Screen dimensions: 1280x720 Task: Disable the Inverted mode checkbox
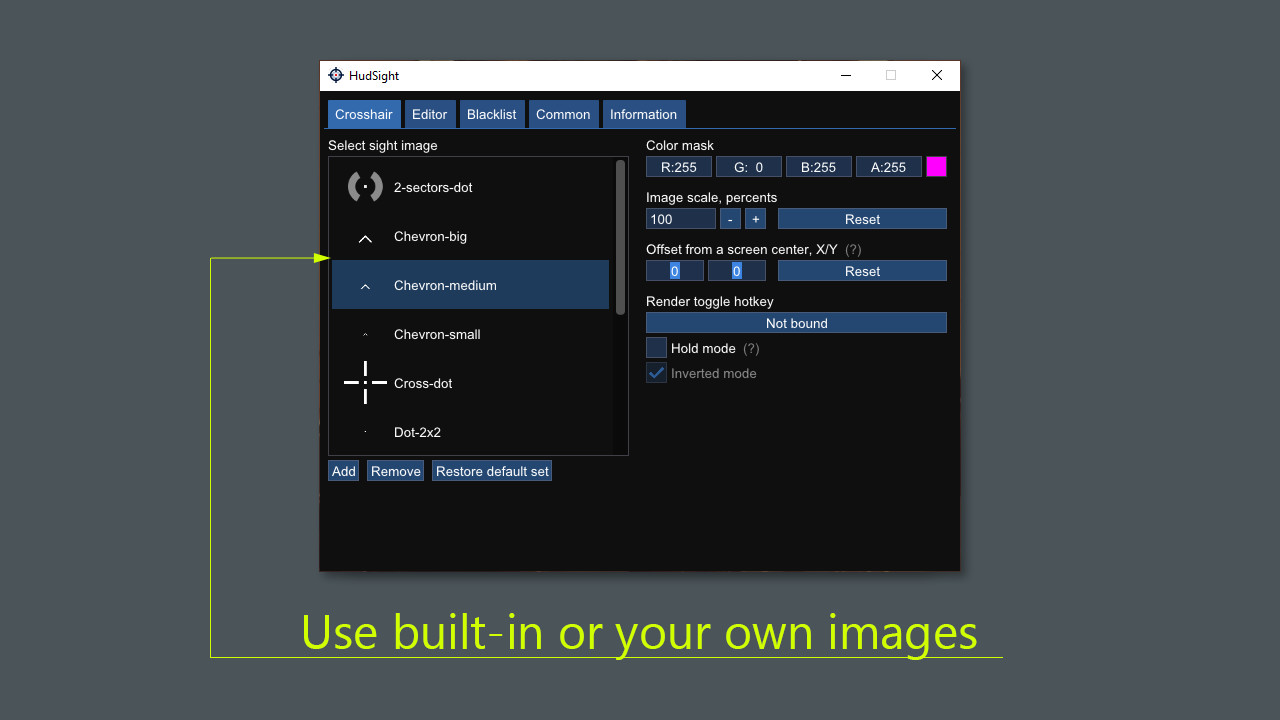point(656,372)
